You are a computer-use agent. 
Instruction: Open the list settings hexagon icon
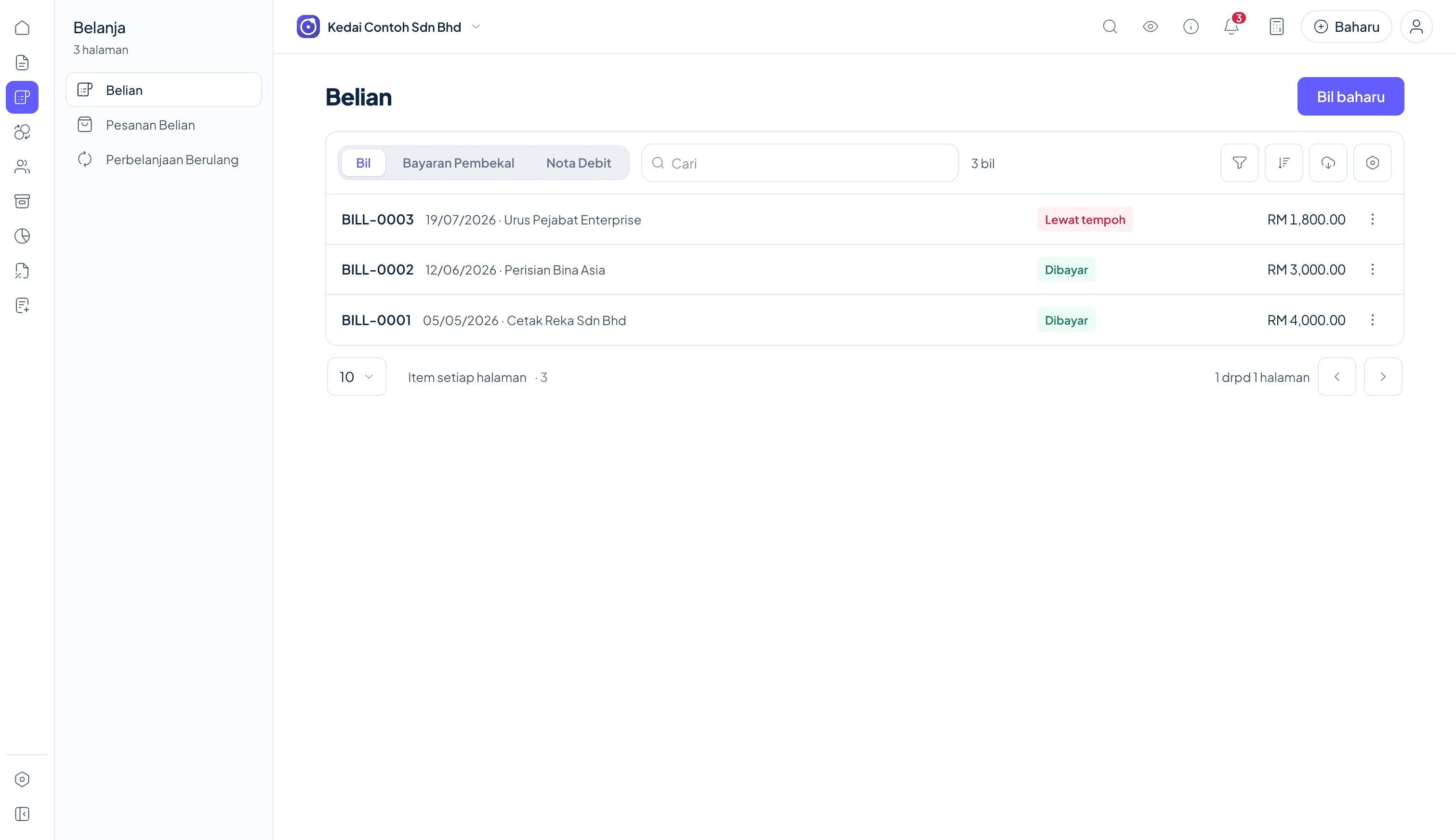tap(1372, 163)
